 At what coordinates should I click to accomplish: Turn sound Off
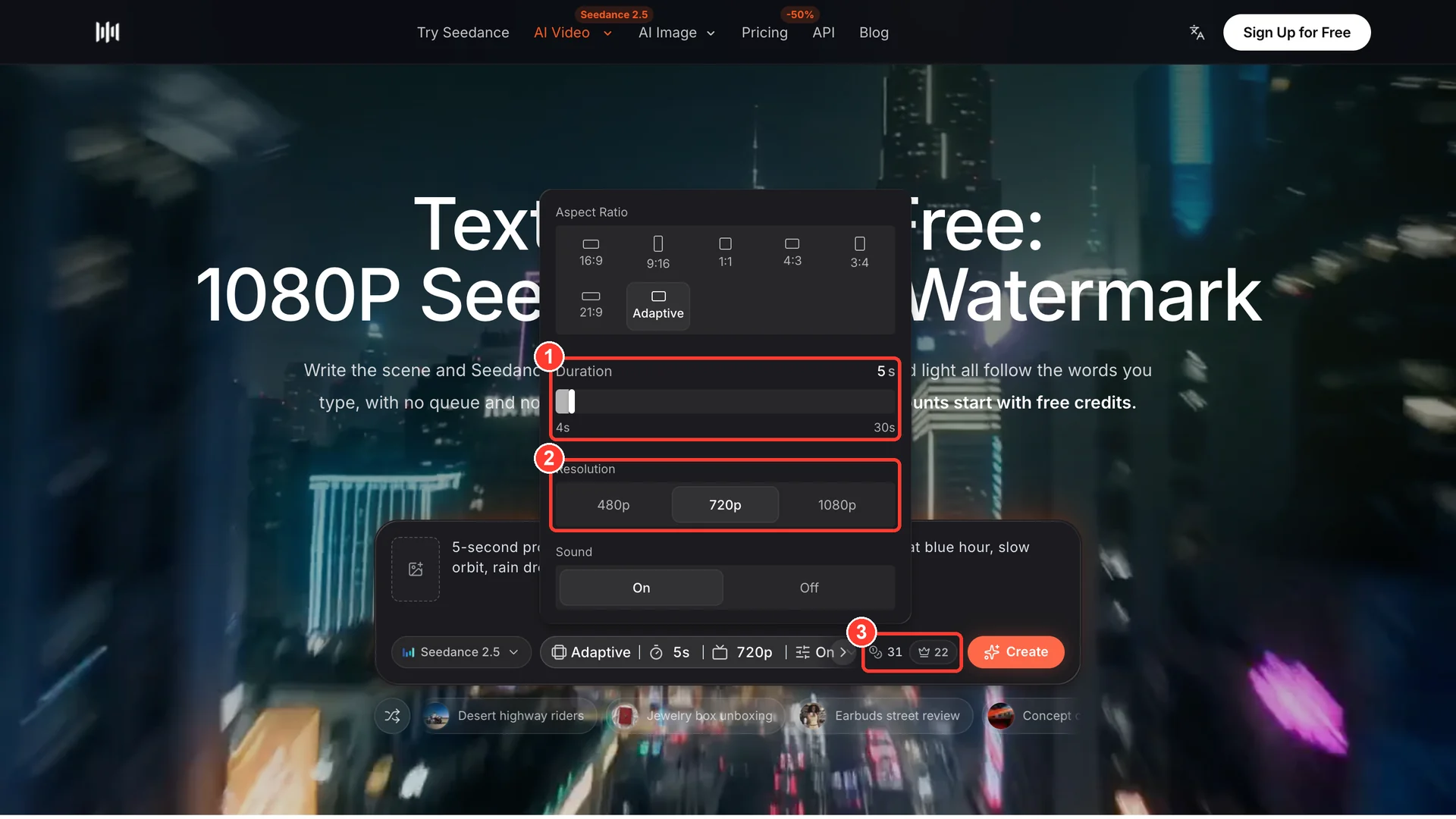click(809, 588)
